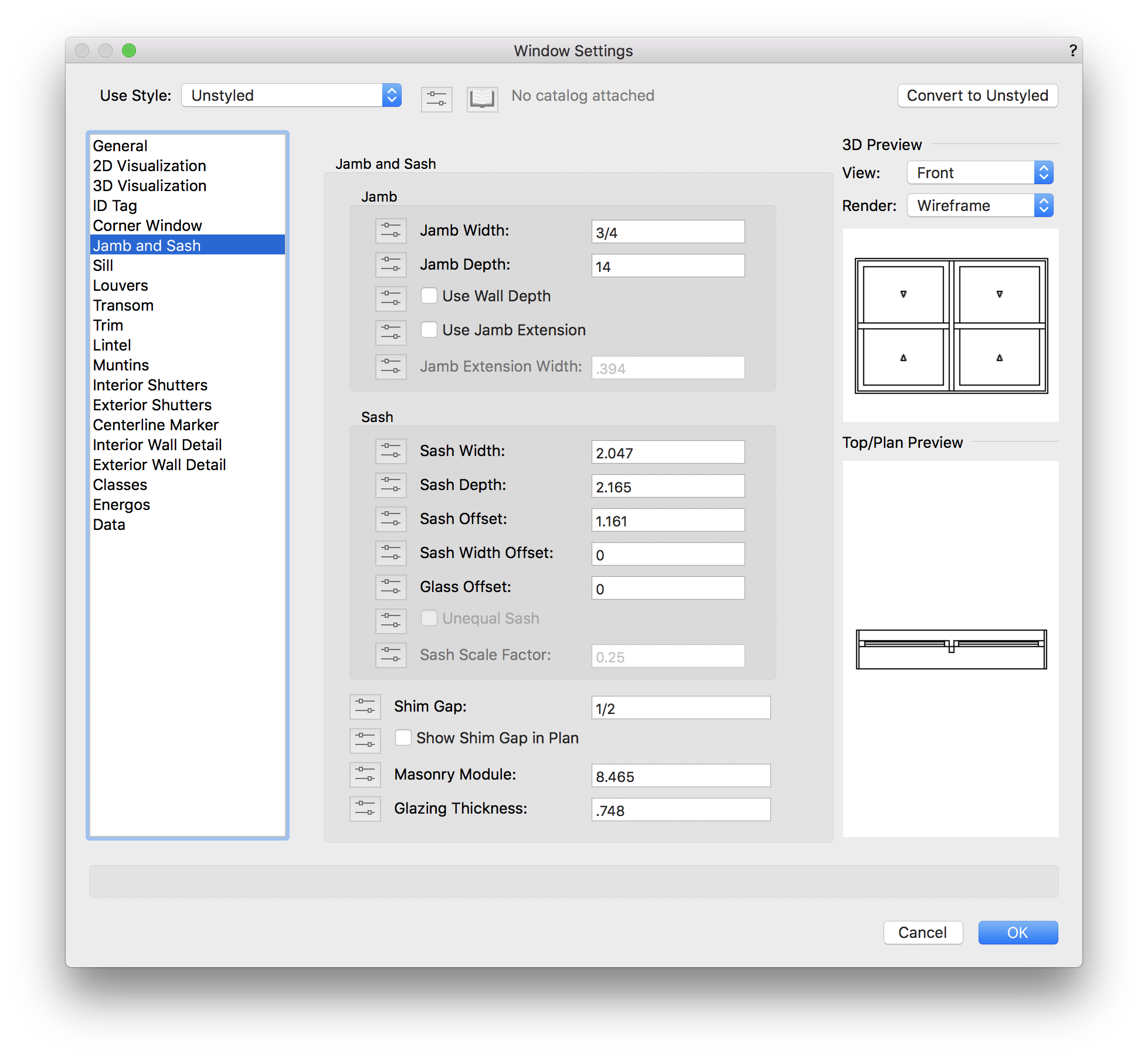Click style settings icon beside Use Style
This screenshot has width=1148, height=1061.
click(436, 98)
